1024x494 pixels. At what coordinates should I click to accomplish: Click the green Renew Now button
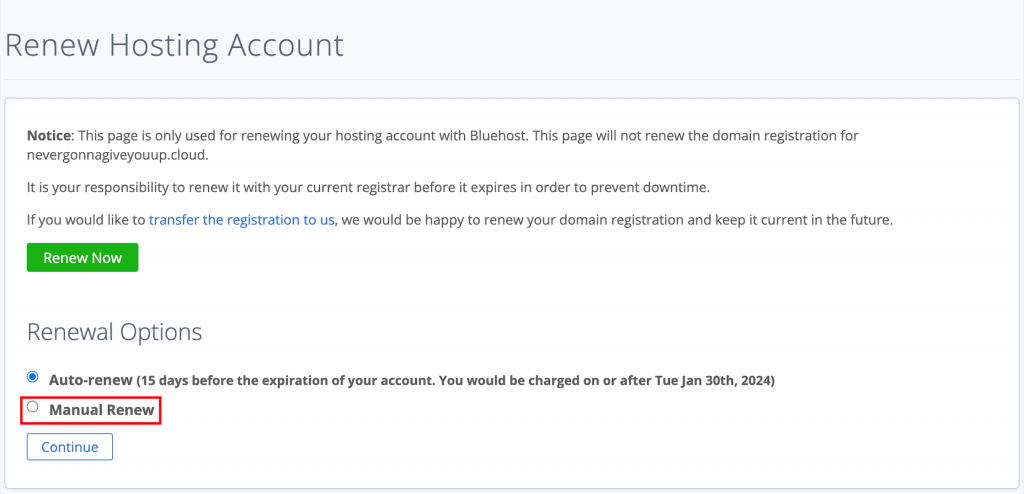(x=82, y=258)
